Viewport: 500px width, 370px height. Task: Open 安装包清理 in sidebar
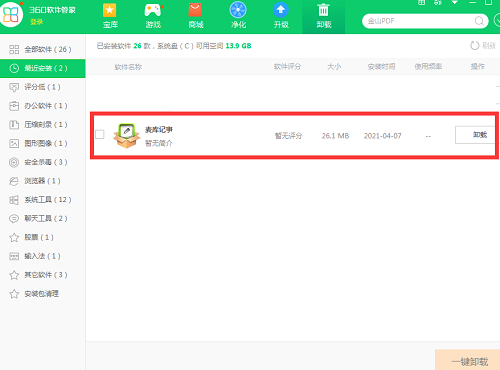click(x=43, y=294)
